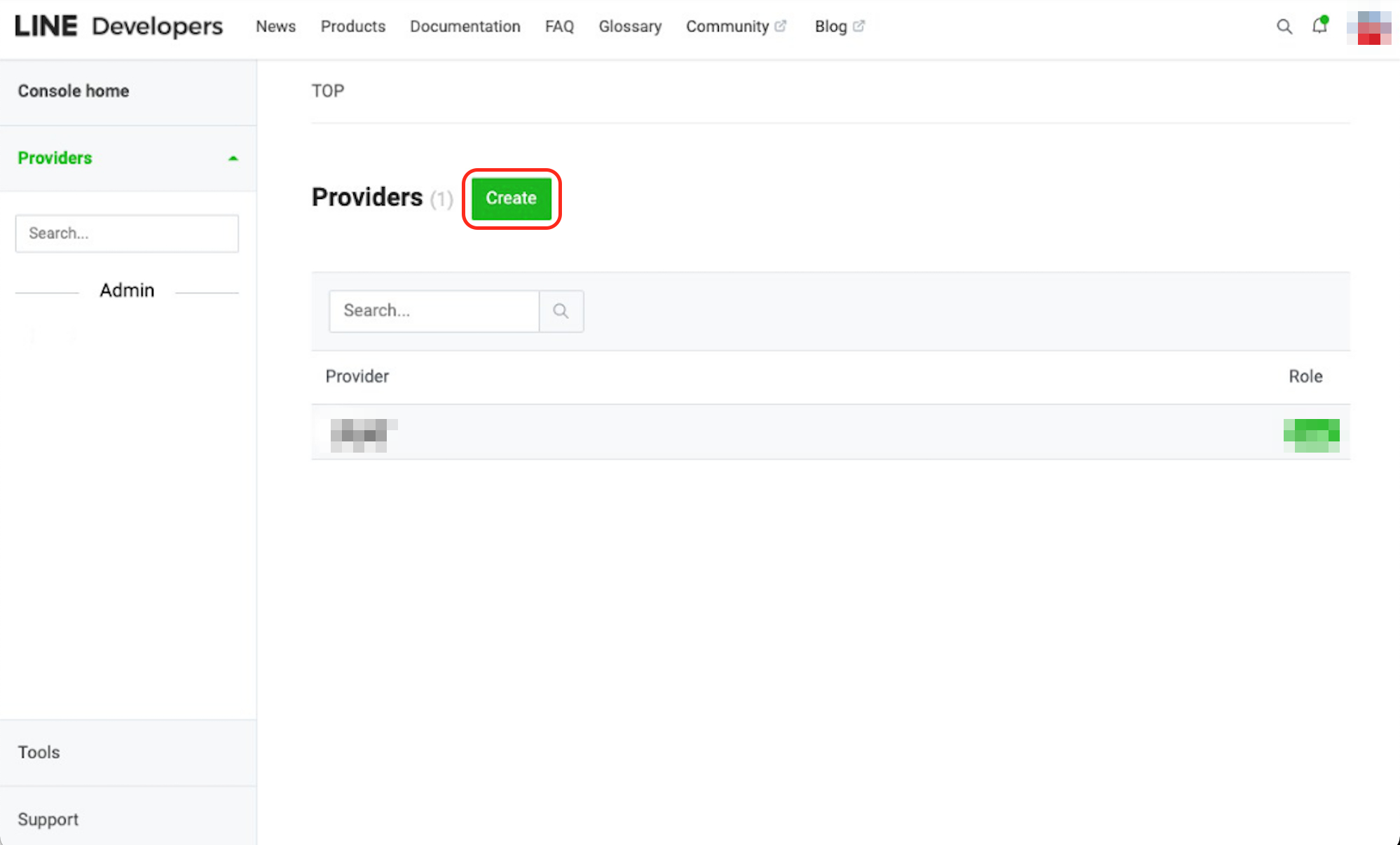Visit the Blog external link
The width and height of the screenshot is (1400, 845).
839,27
